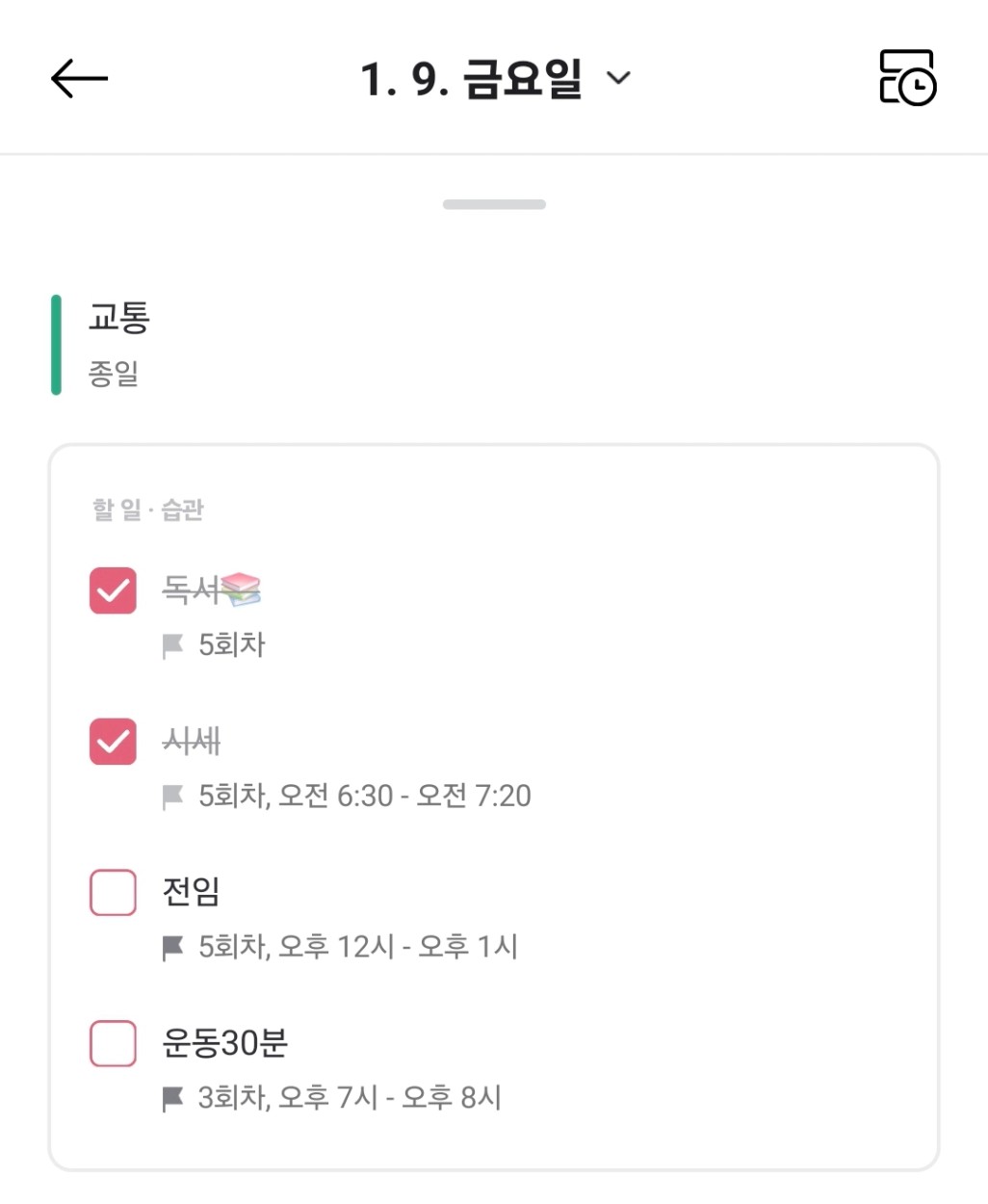Image resolution: width=988 pixels, height=1204 pixels.
Task: Check the 운동30분 habit checkbox
Action: [113, 1043]
